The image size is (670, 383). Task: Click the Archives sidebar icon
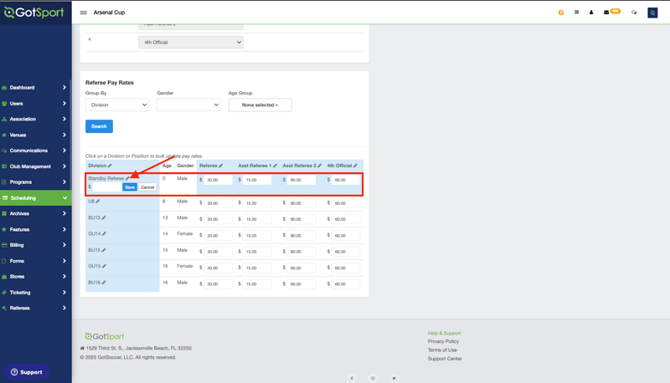(x=4, y=213)
